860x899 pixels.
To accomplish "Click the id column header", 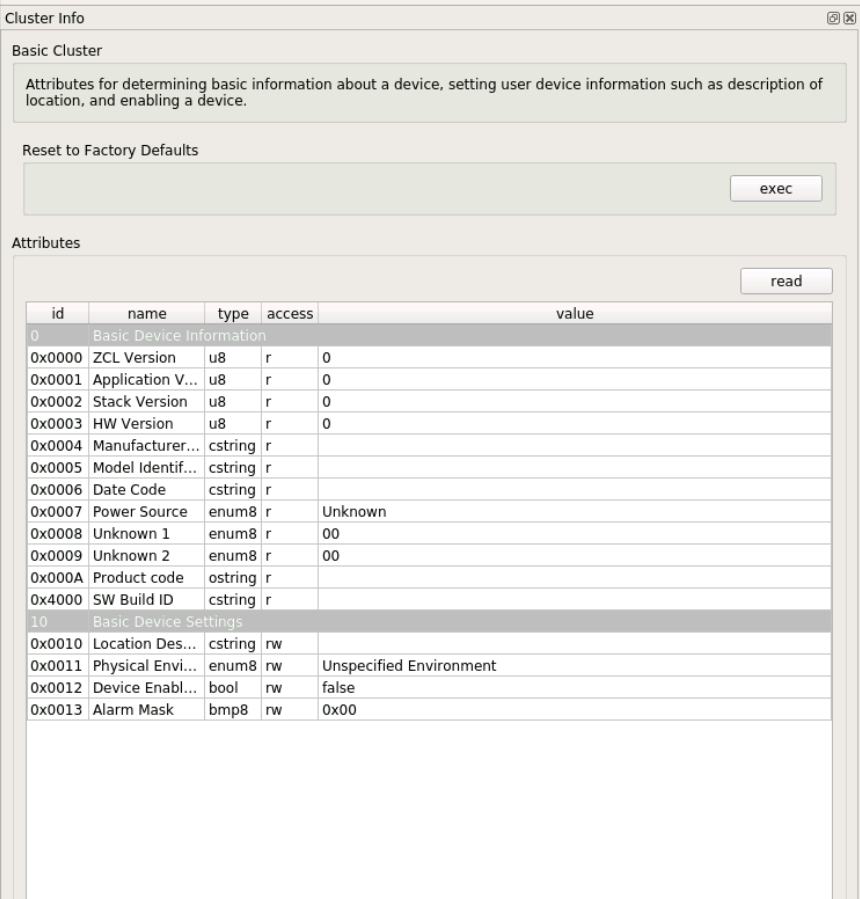I will coord(57,313).
